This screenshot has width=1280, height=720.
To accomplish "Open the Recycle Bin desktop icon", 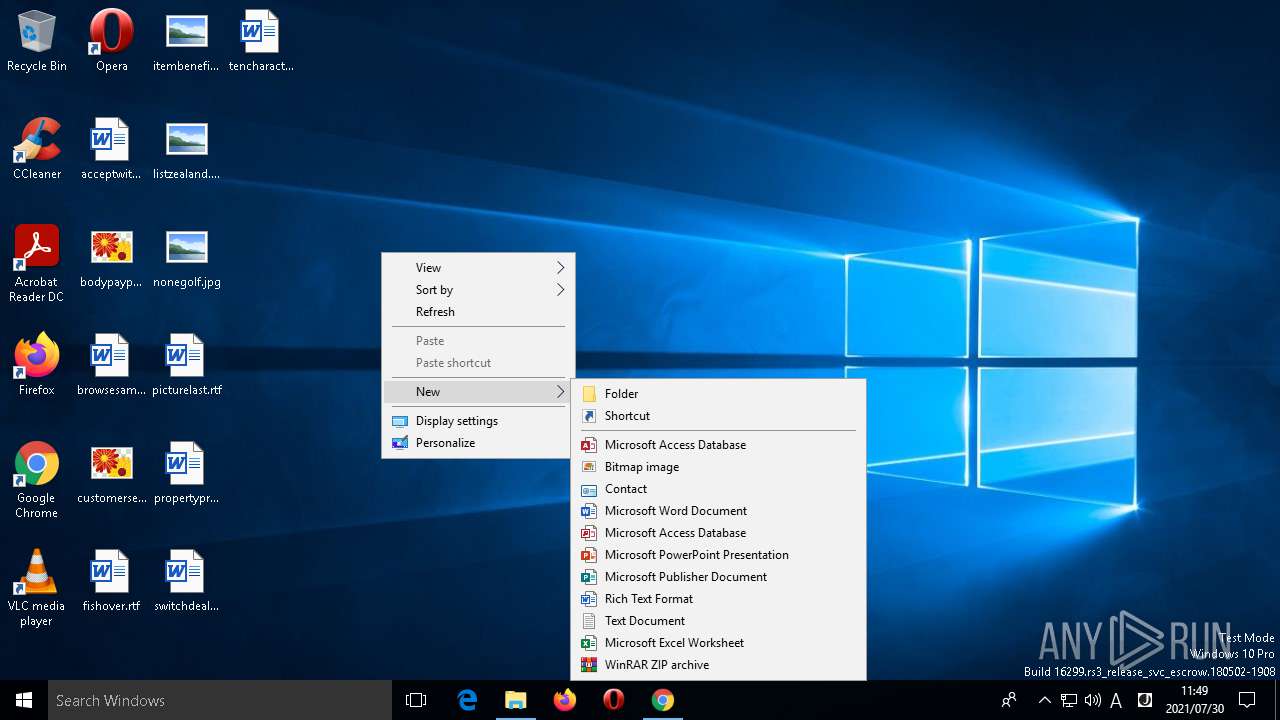I will [37, 41].
